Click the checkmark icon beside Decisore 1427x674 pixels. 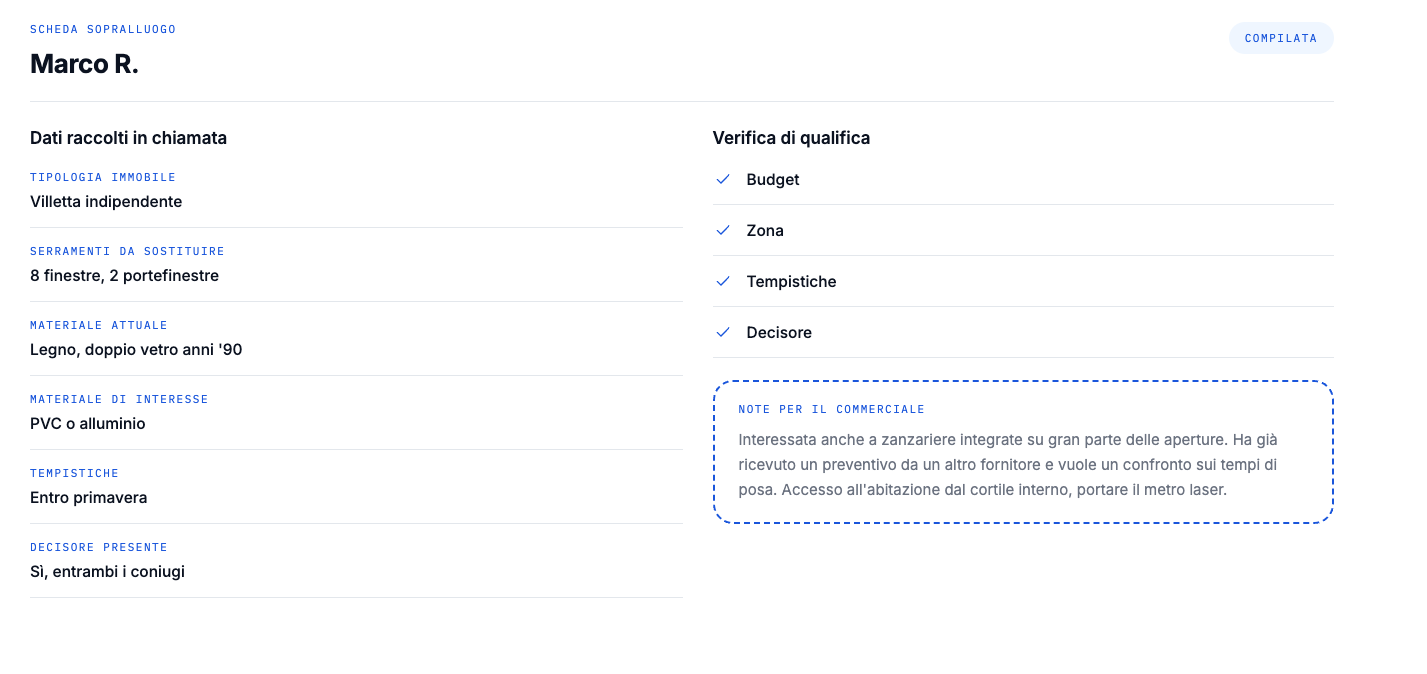(723, 332)
